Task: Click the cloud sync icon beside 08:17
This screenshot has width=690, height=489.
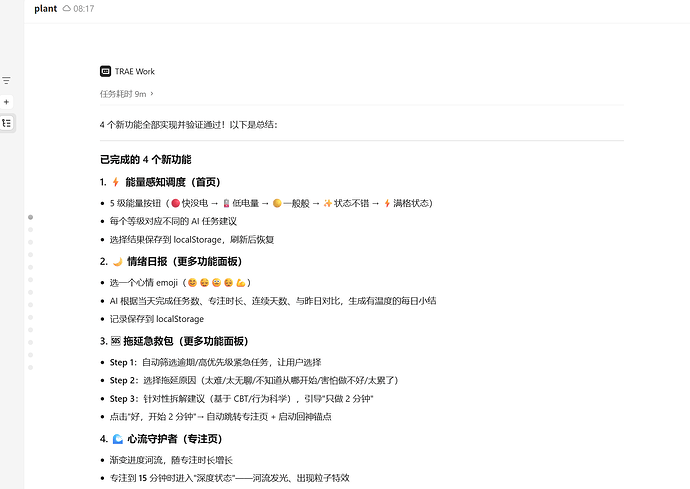Action: point(66,8)
